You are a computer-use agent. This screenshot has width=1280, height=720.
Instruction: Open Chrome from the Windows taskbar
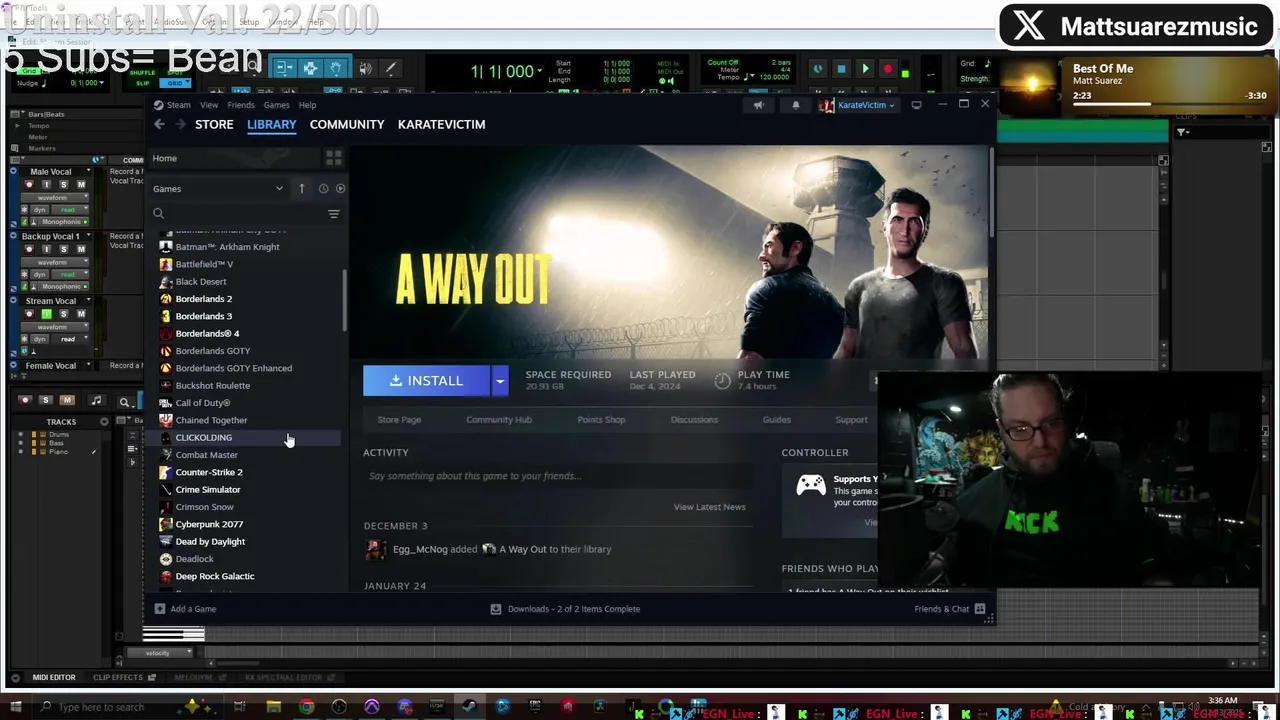(306, 708)
